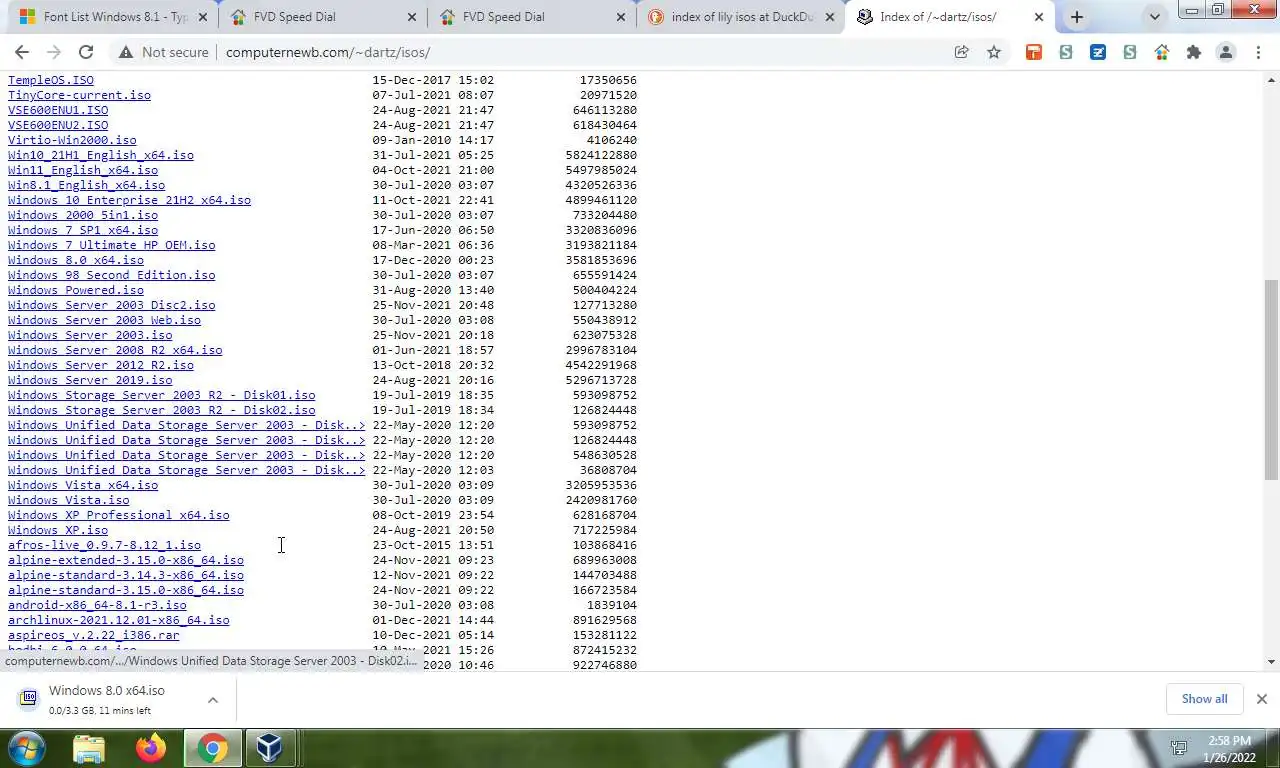Image resolution: width=1280 pixels, height=768 pixels.
Task: Click the taskbar clock and date
Action: click(1229, 749)
